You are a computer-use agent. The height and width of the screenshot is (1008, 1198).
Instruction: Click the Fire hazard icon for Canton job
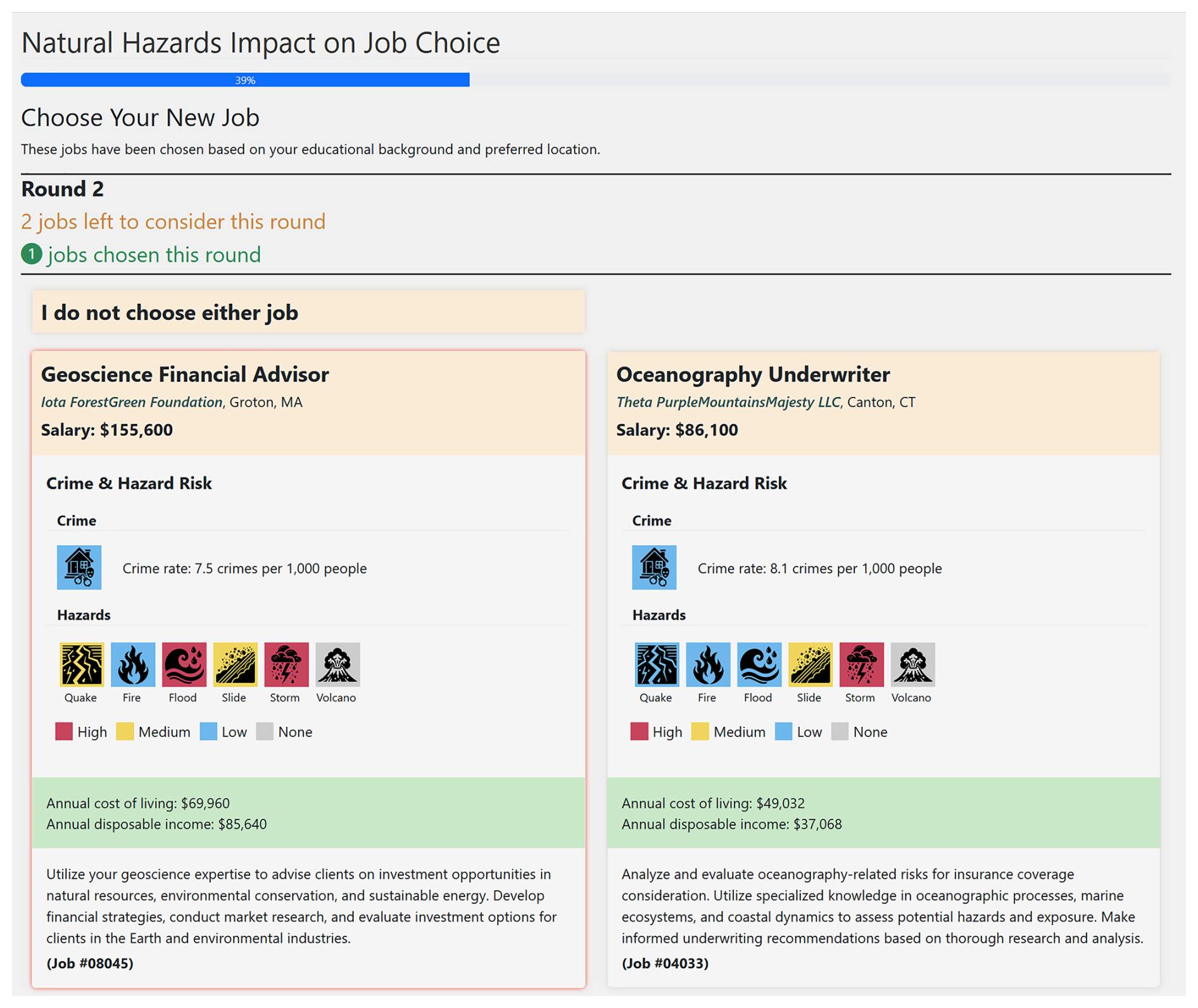coord(708,664)
